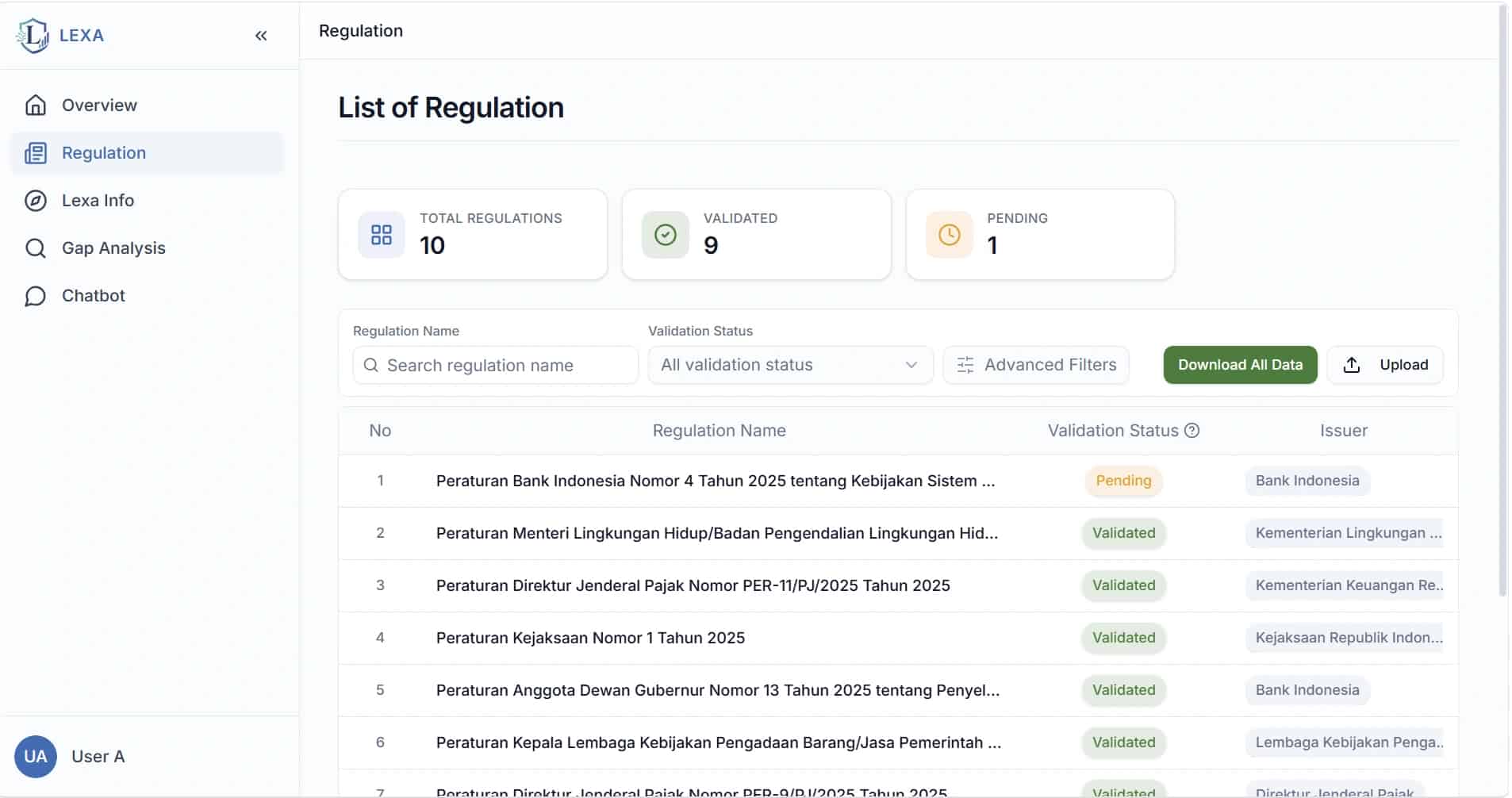The height and width of the screenshot is (798, 1512).
Task: Click the Total Regulations count 10
Action: click(x=432, y=246)
